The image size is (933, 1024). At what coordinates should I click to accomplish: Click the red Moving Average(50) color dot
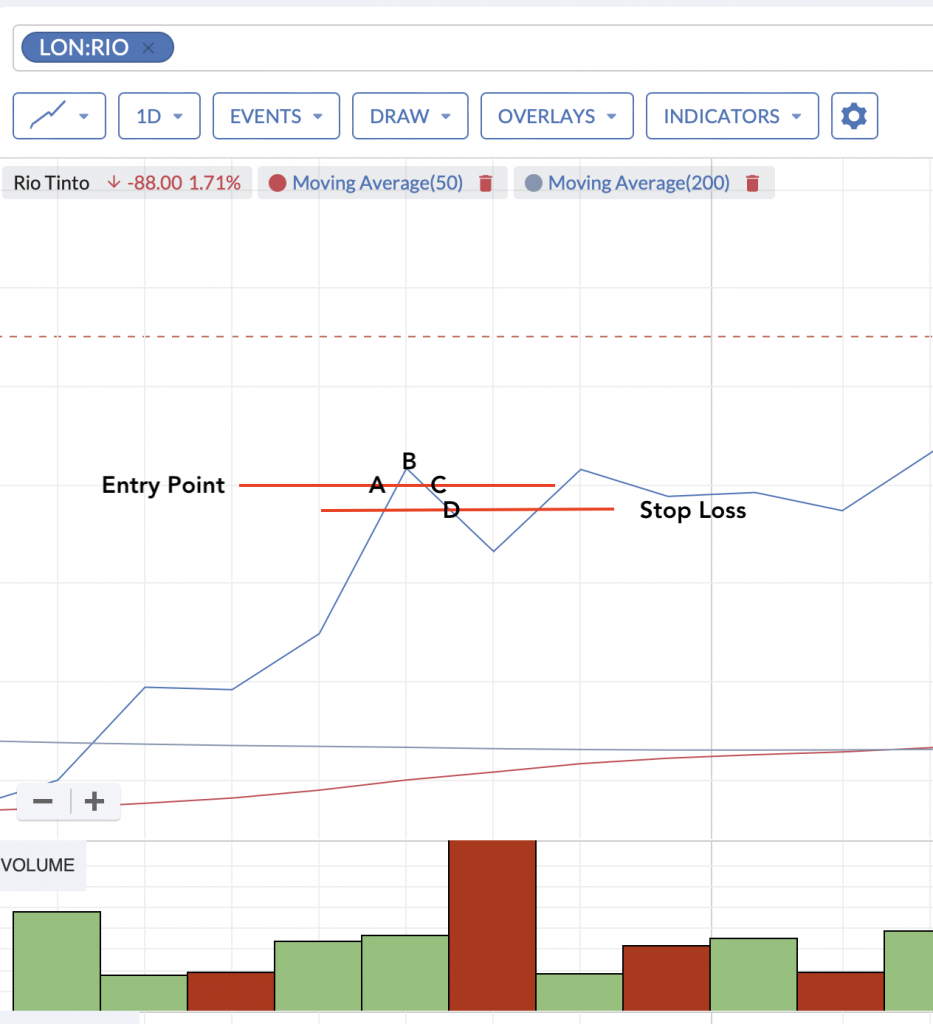pos(278,183)
